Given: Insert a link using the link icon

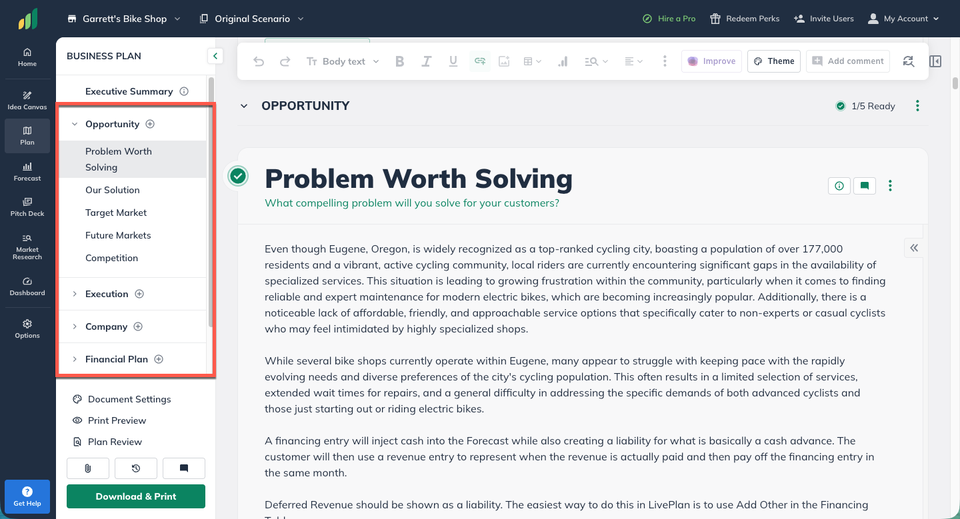Looking at the screenshot, I should coord(479,61).
